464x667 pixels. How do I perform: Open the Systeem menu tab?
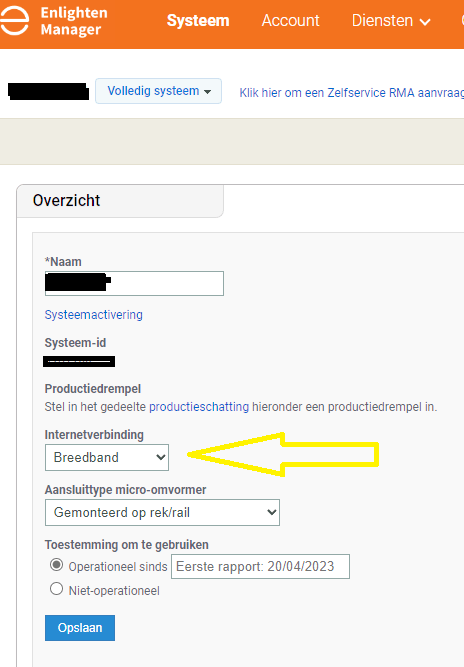click(x=198, y=20)
